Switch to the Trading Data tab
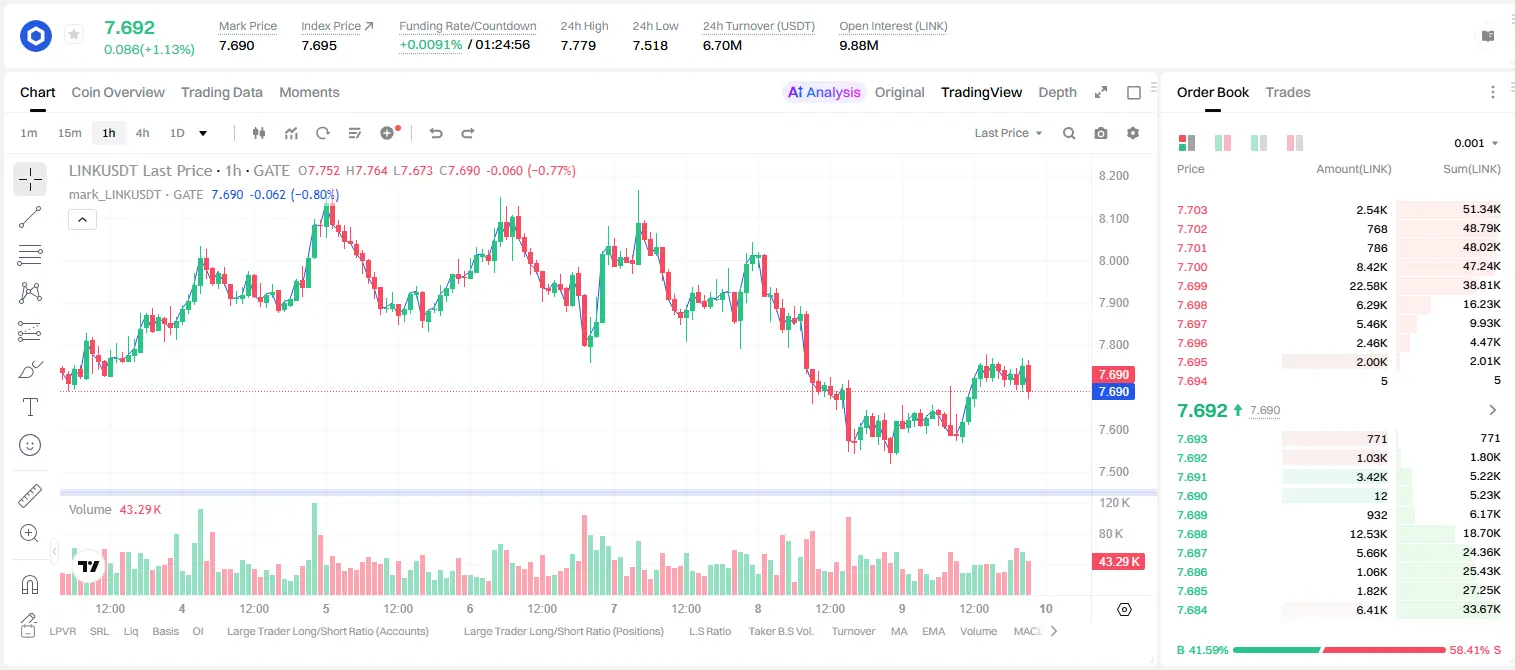 [222, 92]
